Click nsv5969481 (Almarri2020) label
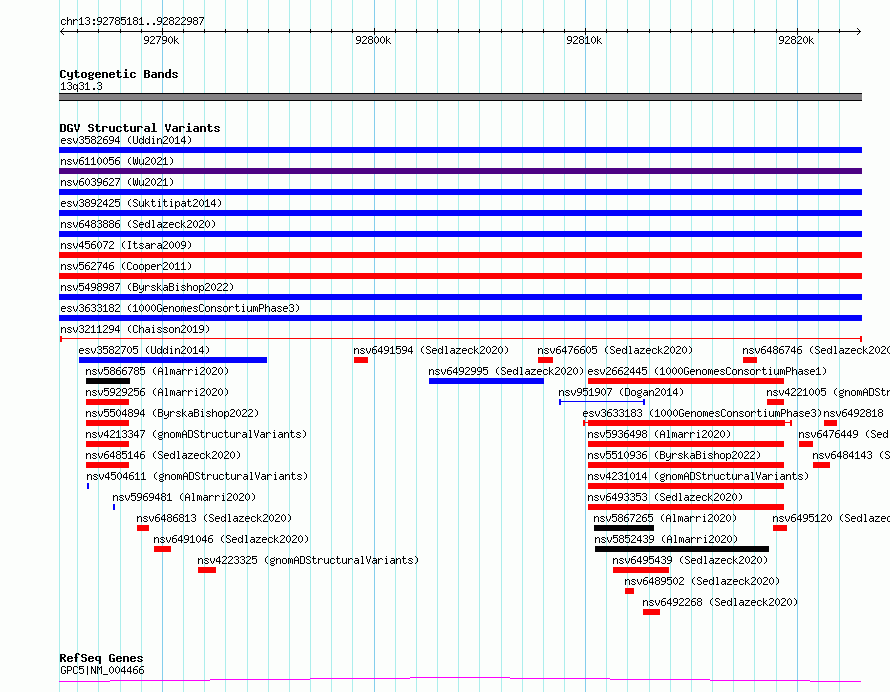The image size is (890, 692). (184, 497)
